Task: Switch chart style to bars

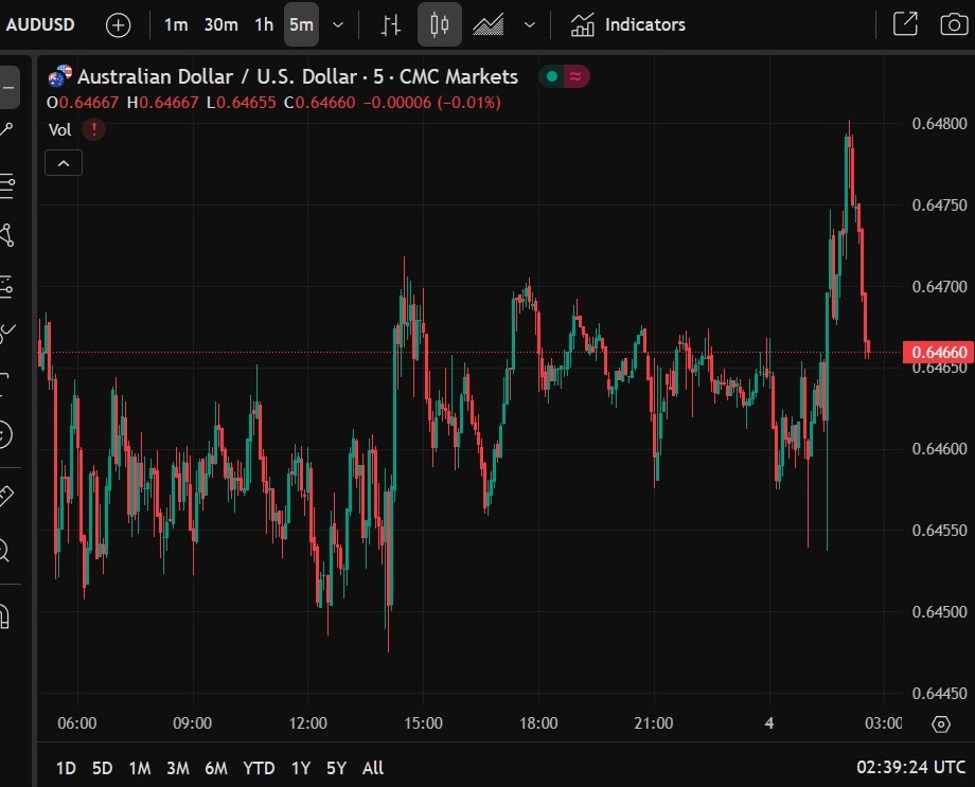Action: (390, 25)
